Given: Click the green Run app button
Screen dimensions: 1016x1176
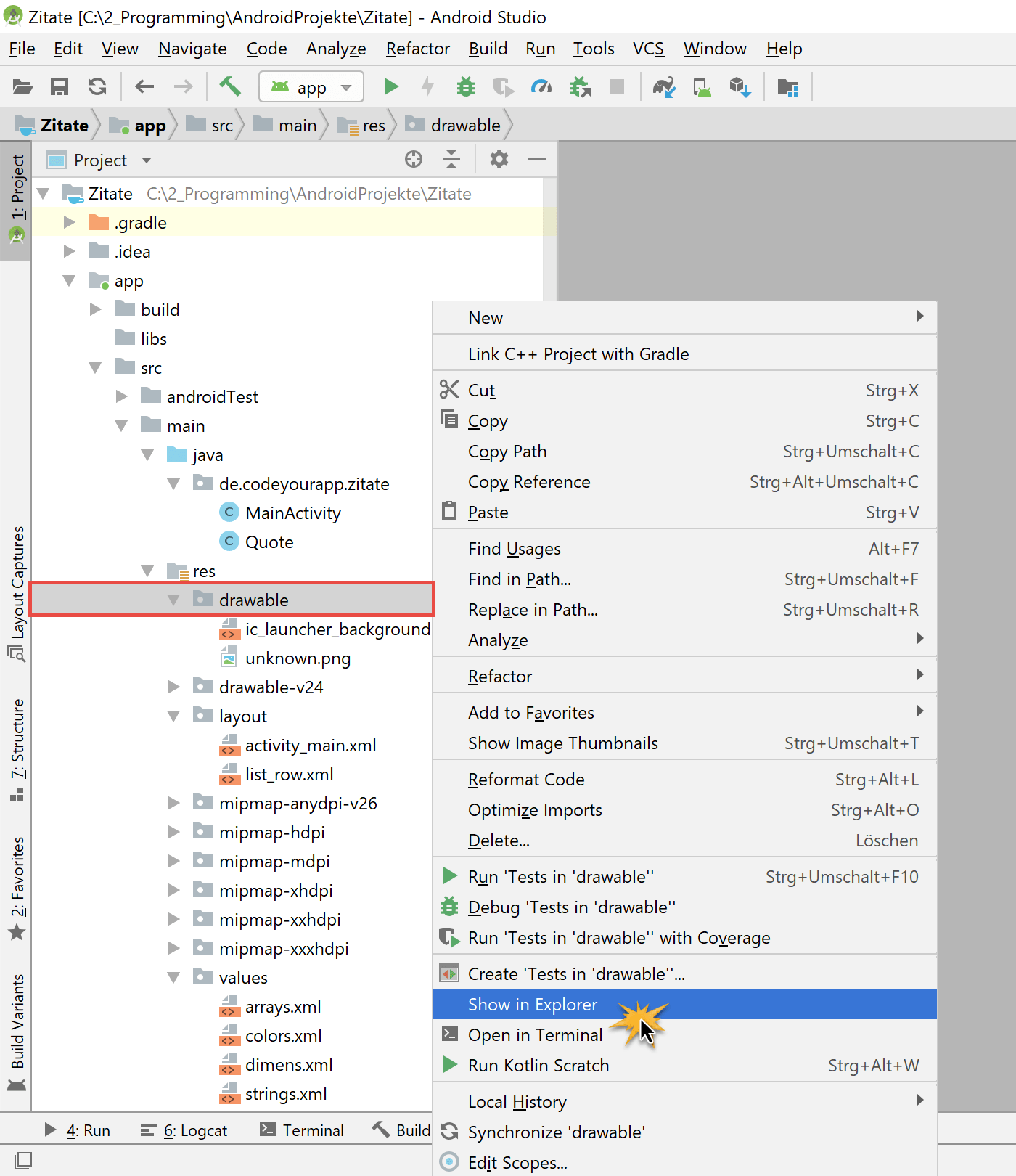Looking at the screenshot, I should click(391, 87).
